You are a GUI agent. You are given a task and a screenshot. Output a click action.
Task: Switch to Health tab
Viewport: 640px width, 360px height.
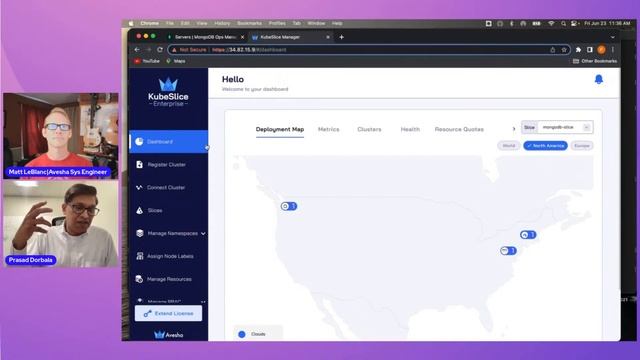pyautogui.click(x=410, y=129)
